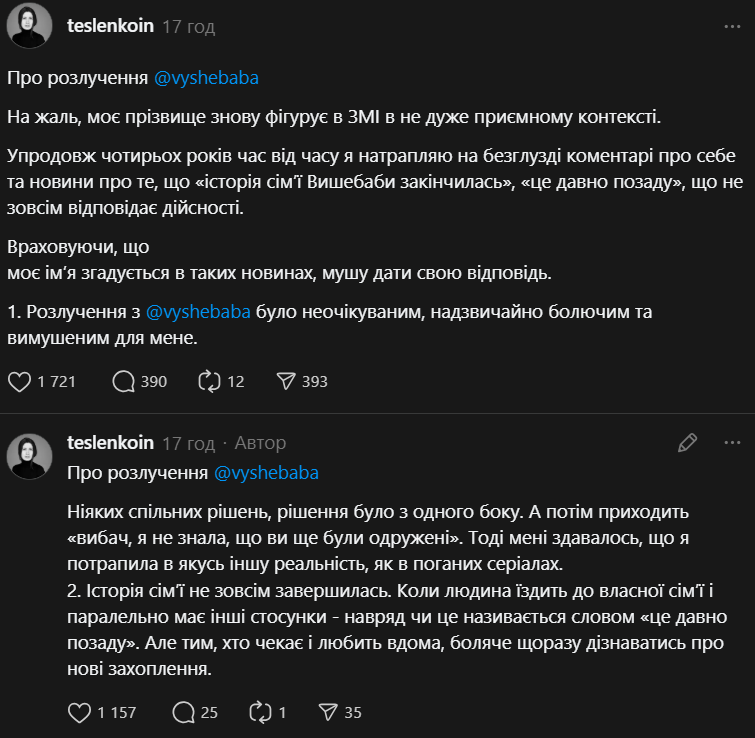Click teslenkoin username in the second post
This screenshot has width=755, height=738.
click(110, 442)
